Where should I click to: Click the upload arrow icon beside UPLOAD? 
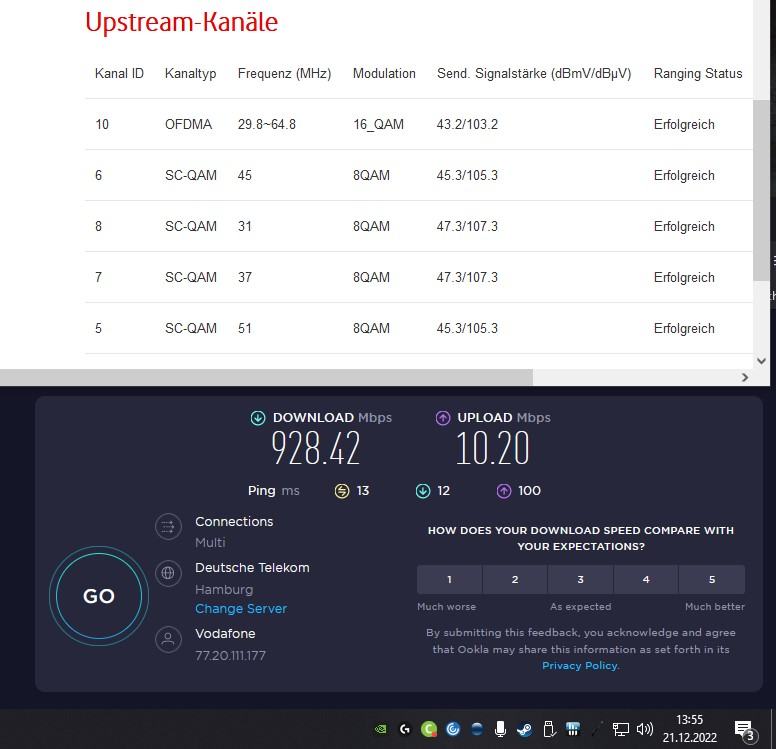[x=443, y=418]
